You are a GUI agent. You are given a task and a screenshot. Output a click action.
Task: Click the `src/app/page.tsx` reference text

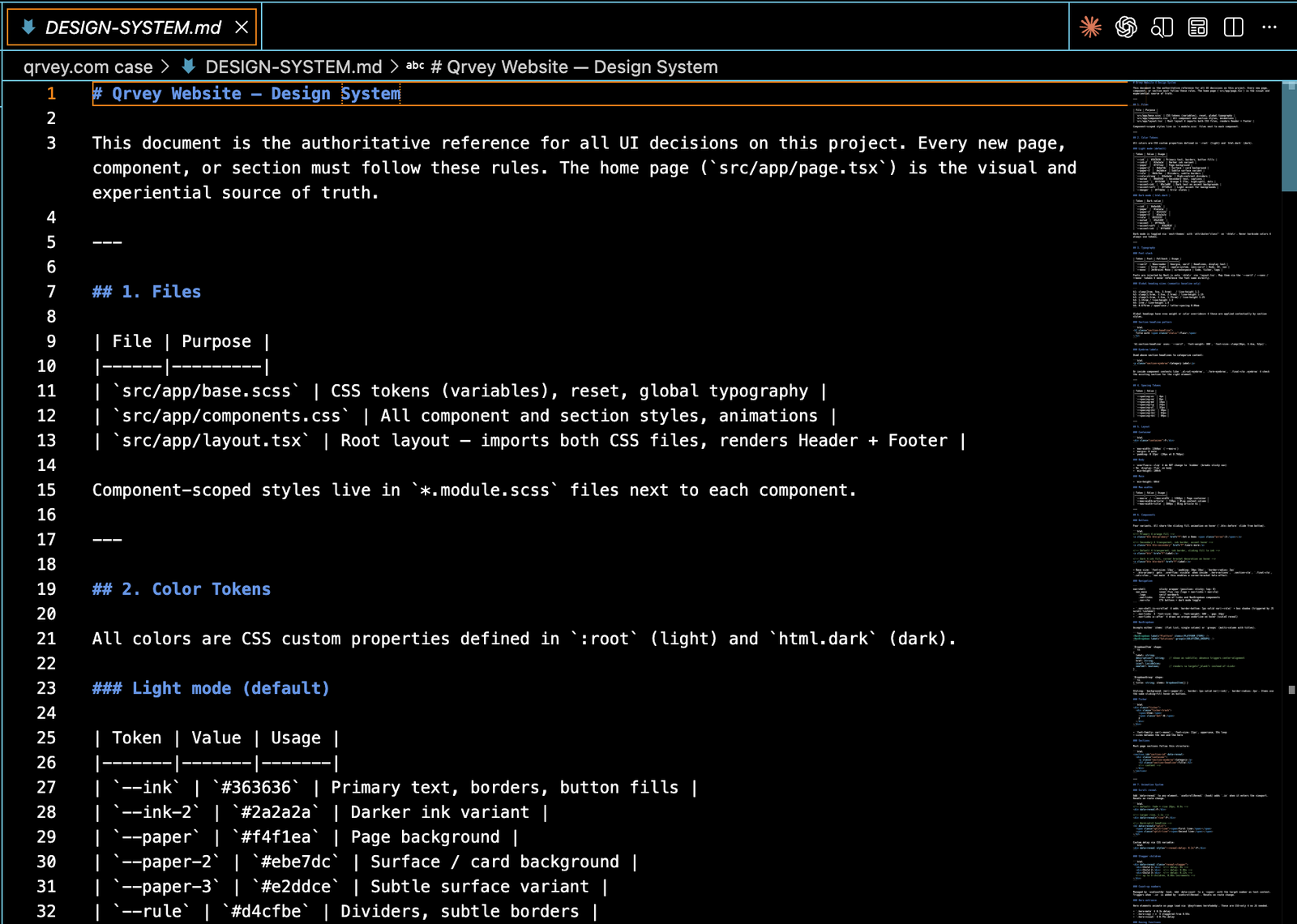click(x=803, y=168)
